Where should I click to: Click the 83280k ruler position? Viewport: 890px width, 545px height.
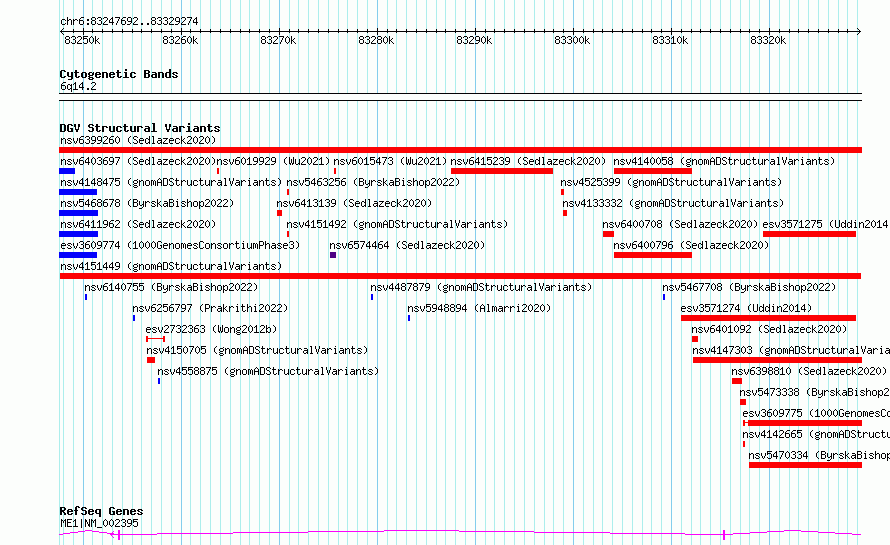pos(376,40)
